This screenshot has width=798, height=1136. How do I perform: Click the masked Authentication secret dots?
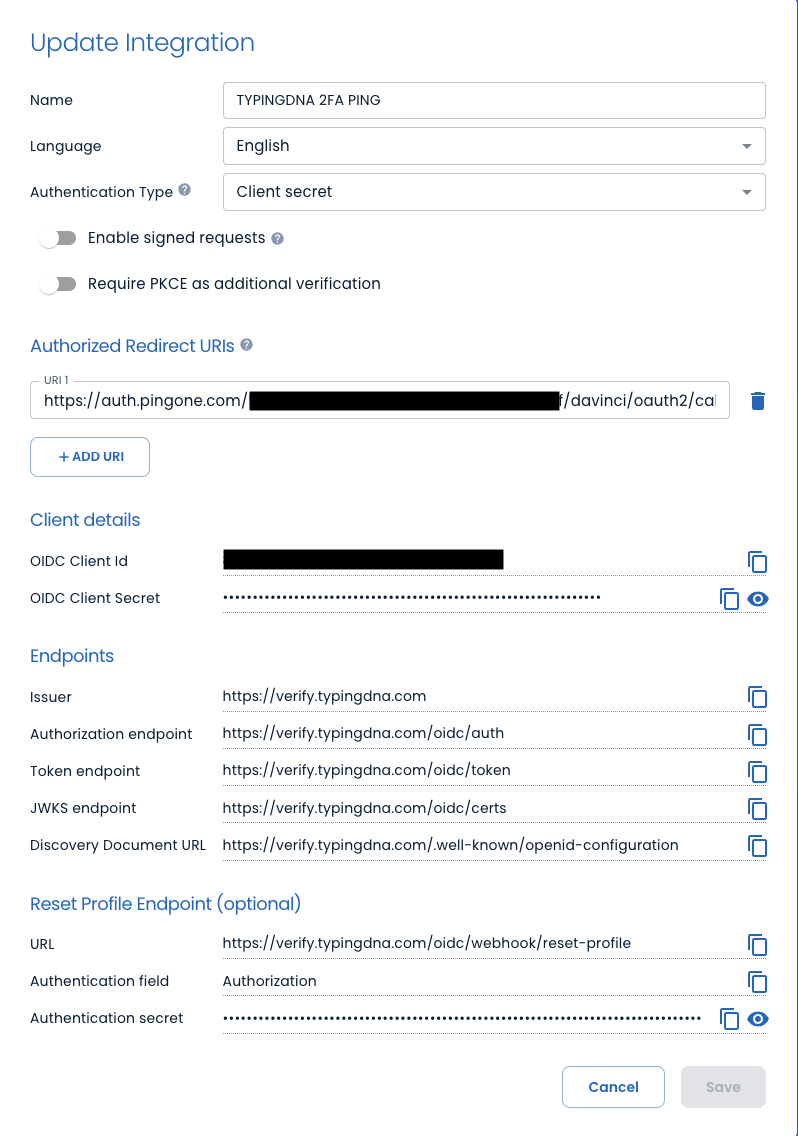coord(462,1019)
